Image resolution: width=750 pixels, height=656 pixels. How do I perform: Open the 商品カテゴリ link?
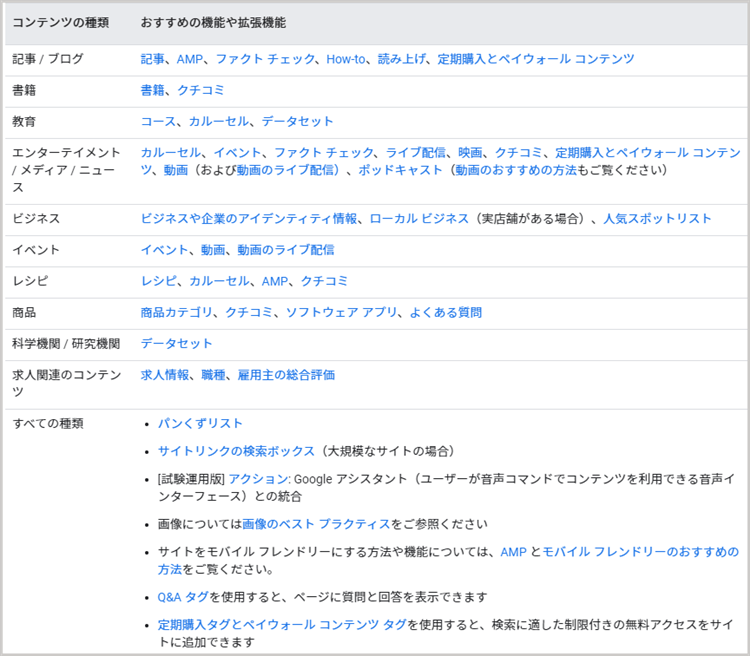pyautogui.click(x=176, y=312)
